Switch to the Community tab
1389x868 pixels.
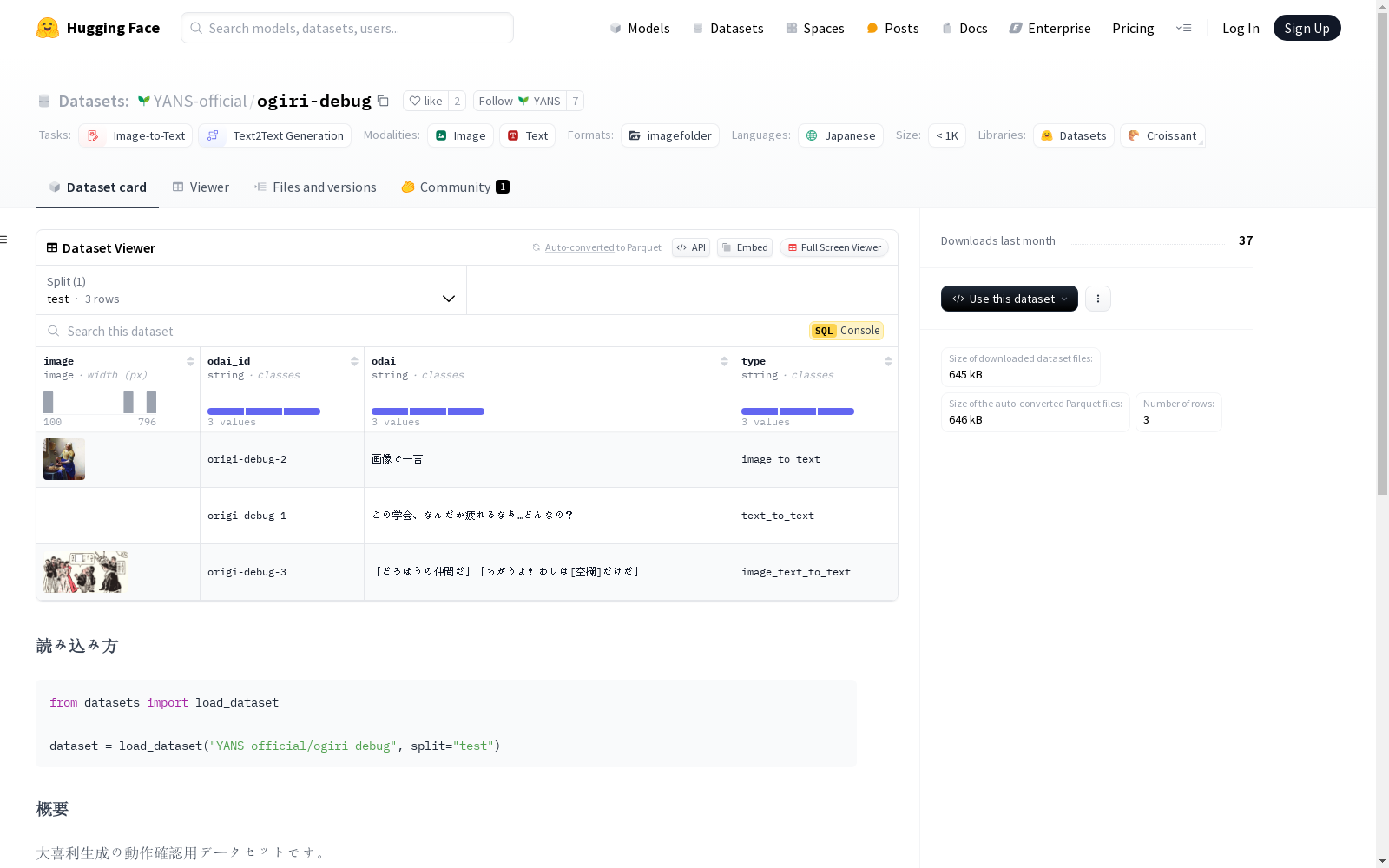(x=455, y=187)
